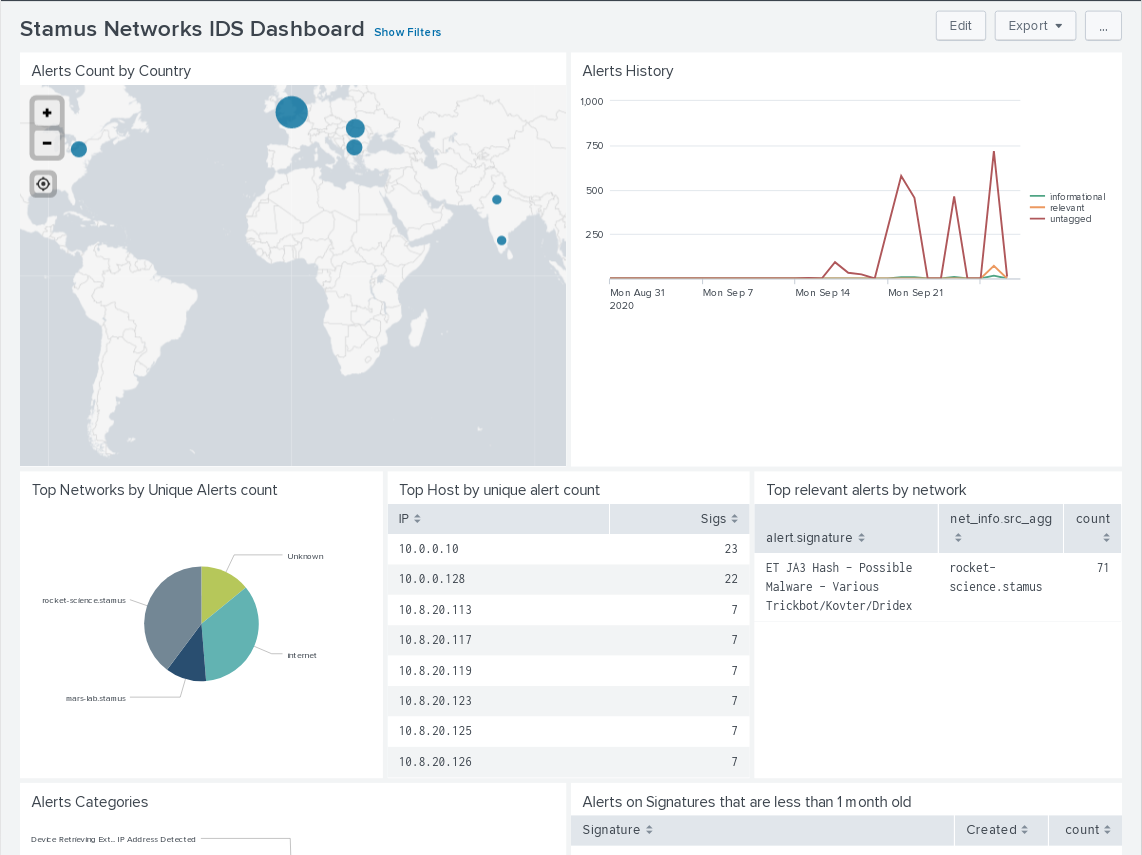Image resolution: width=1142 pixels, height=855 pixels.
Task: Toggle the relevant series in legend
Action: [1066, 208]
